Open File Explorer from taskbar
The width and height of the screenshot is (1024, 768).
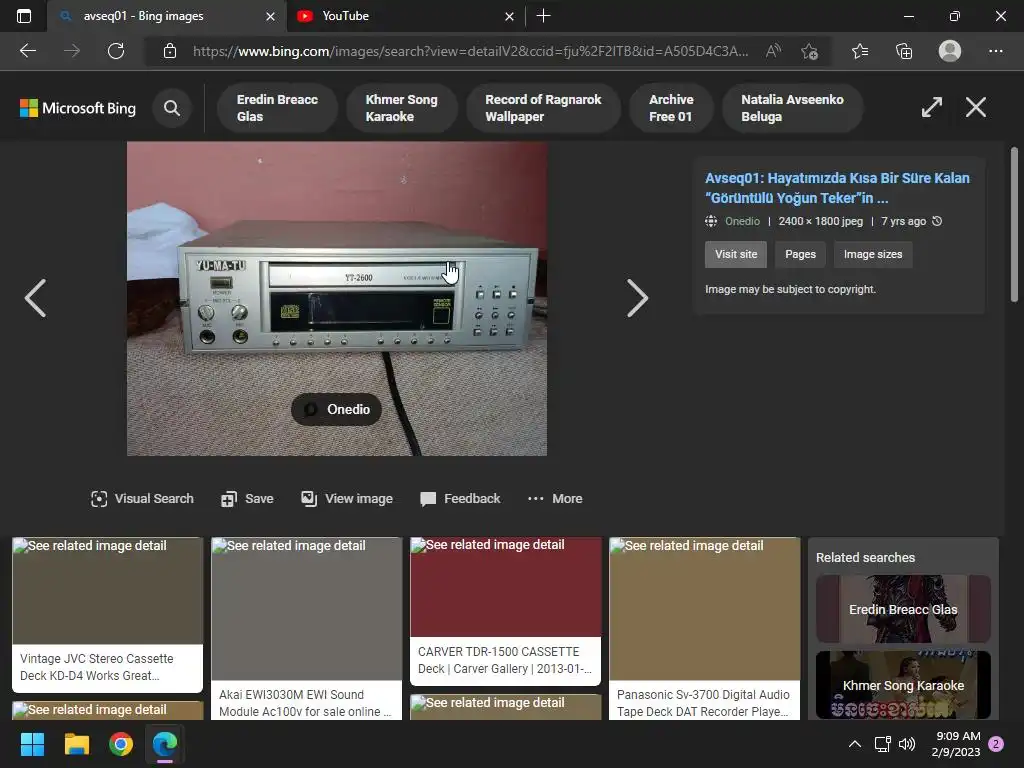(76, 744)
